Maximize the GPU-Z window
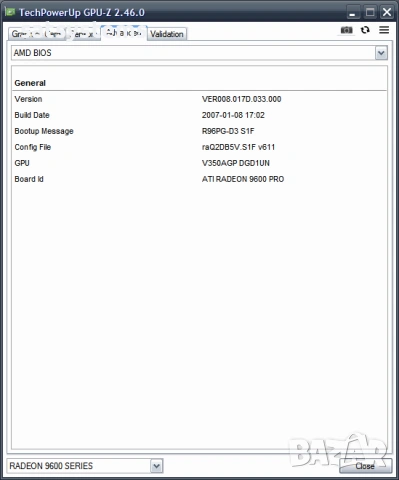The width and height of the screenshot is (399, 480). pyautogui.click(x=370, y=12)
